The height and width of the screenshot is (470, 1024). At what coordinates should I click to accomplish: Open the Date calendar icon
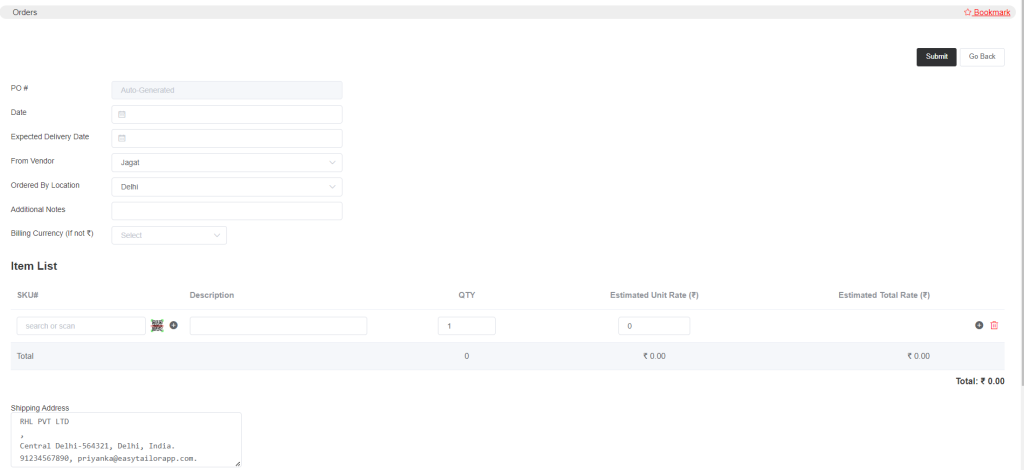(121, 114)
